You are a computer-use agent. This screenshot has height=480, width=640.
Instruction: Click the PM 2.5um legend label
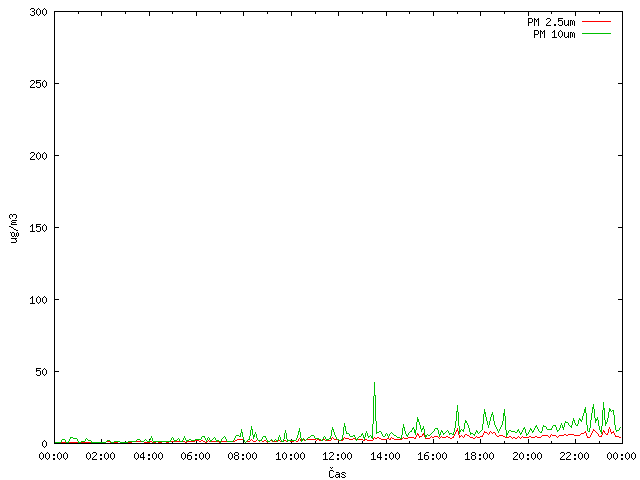[x=551, y=22]
